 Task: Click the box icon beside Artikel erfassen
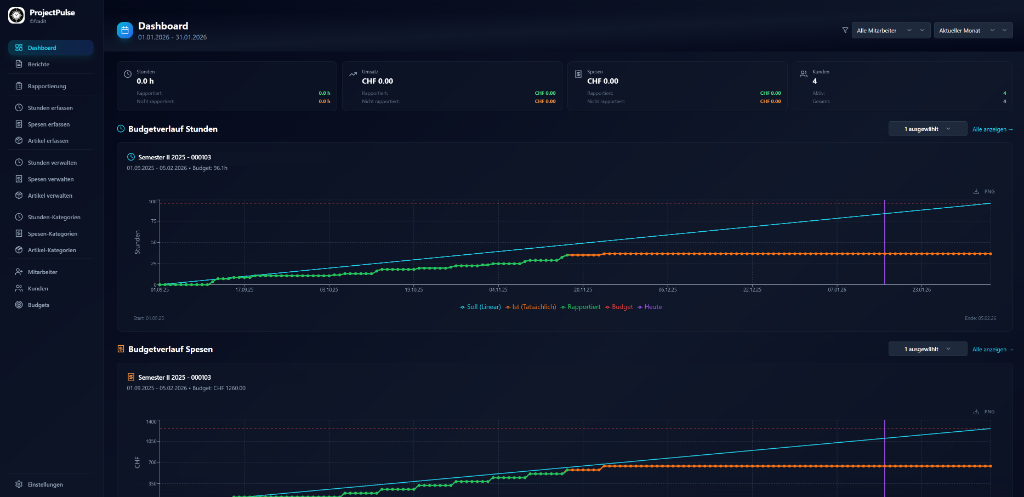click(19, 140)
